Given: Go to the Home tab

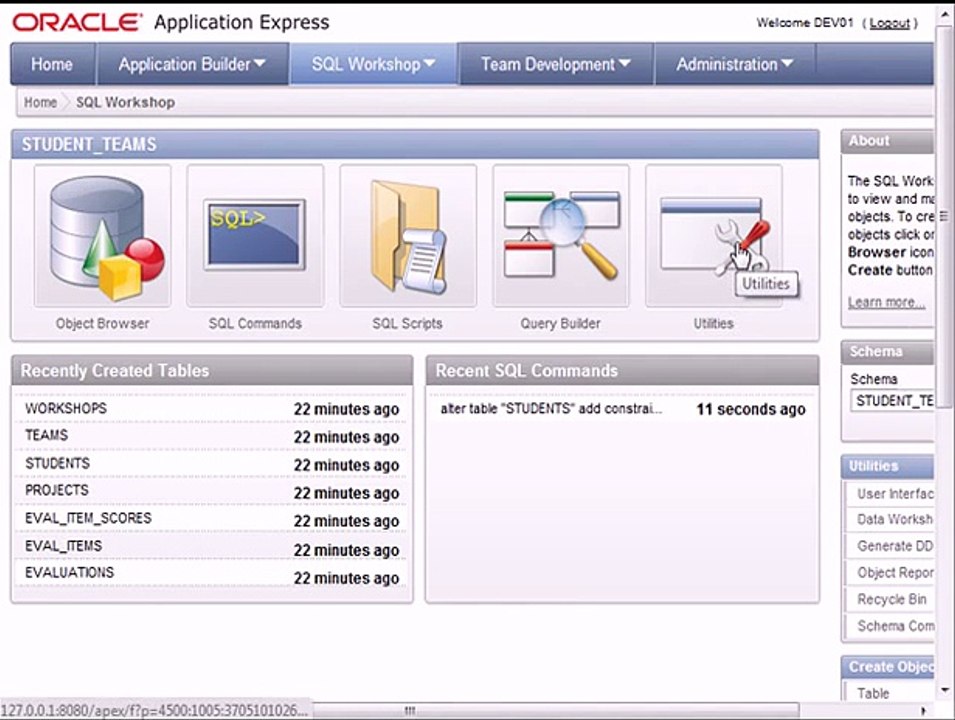Looking at the screenshot, I should [x=52, y=64].
